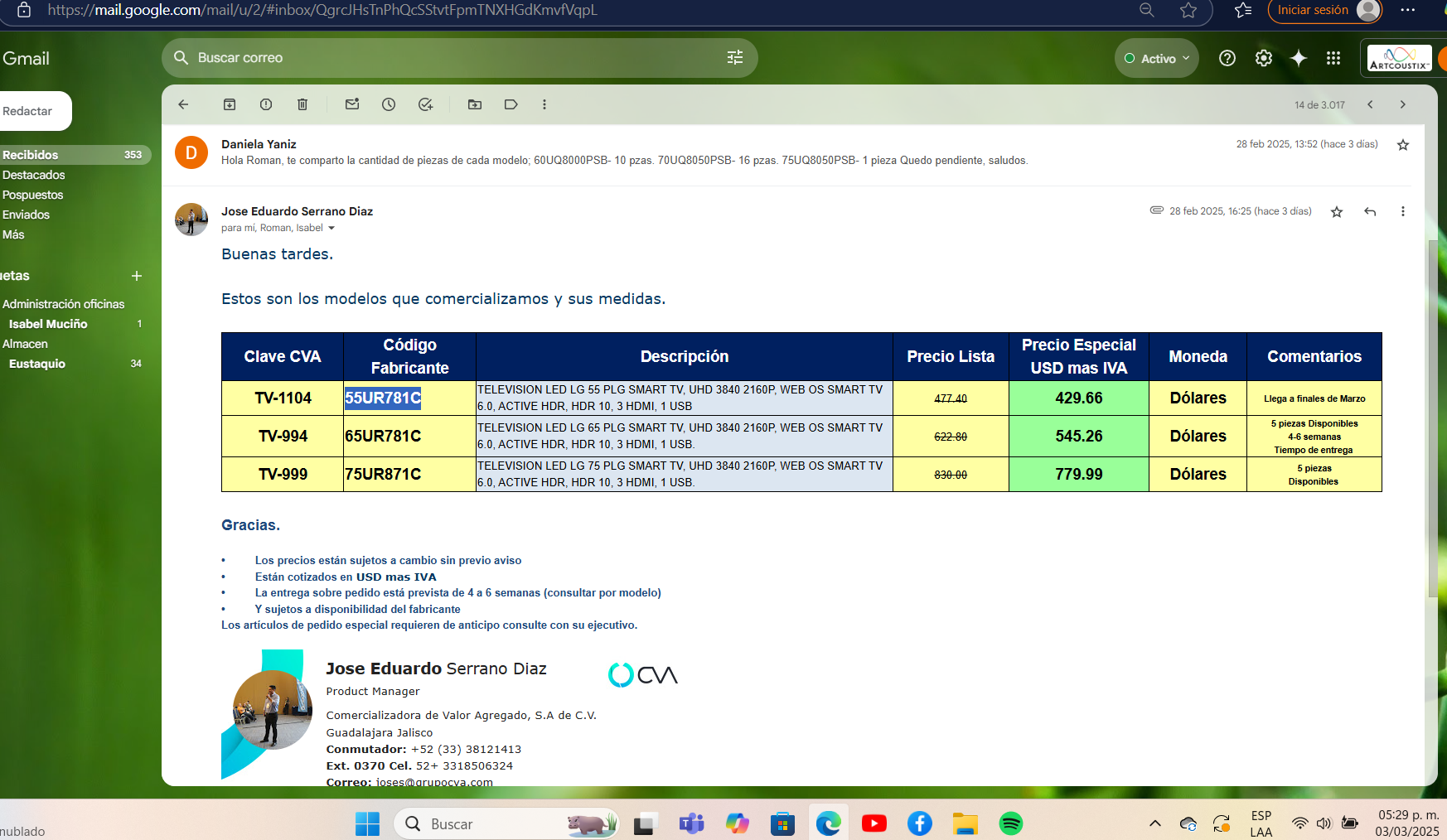Open the Google apps grid
The image size is (1447, 840).
[x=1333, y=58]
